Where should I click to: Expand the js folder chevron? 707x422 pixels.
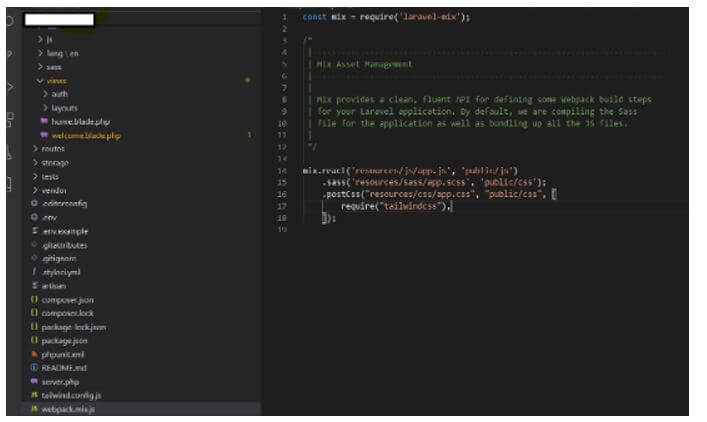[x=40, y=39]
